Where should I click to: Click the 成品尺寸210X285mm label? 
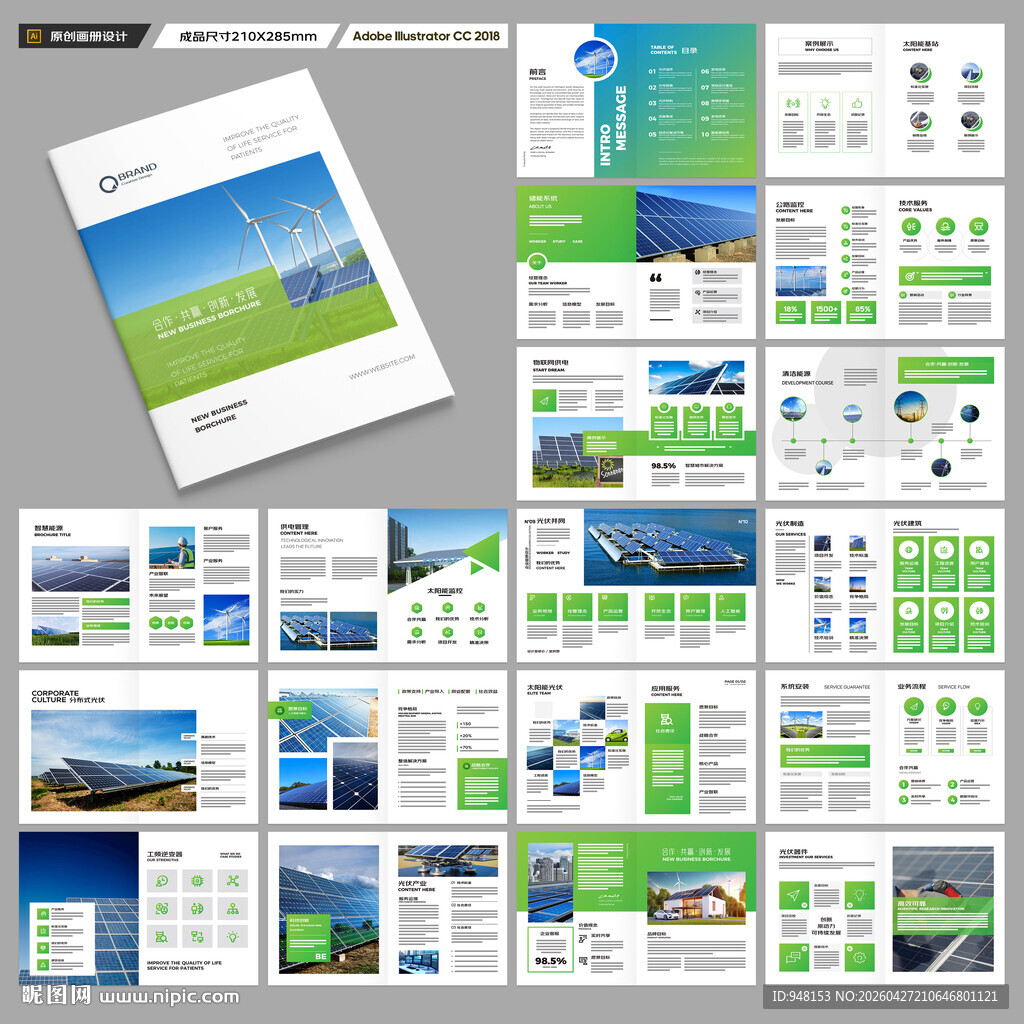248,37
